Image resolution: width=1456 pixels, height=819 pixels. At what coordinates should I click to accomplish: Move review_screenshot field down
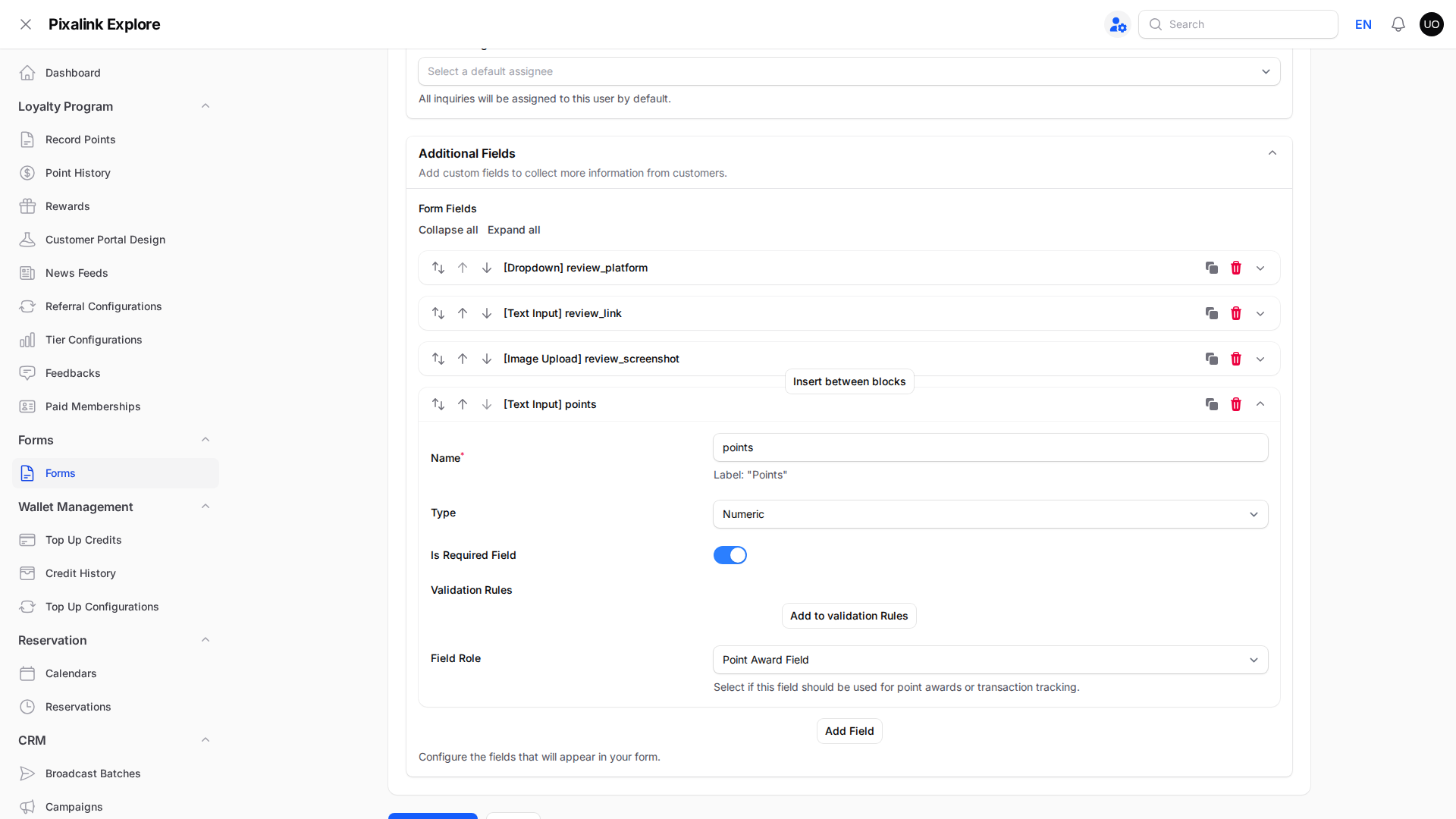[487, 359]
